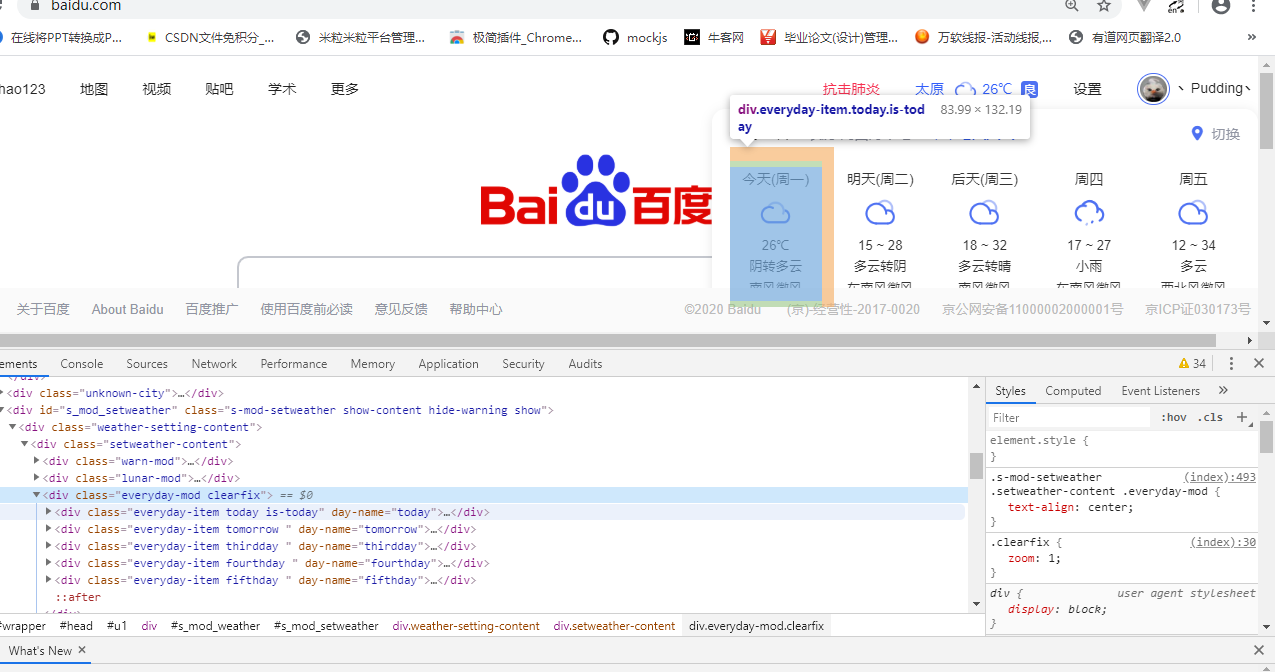The width and height of the screenshot is (1275, 672).
Task: Switch to the Console tab in DevTools
Action: (x=81, y=363)
